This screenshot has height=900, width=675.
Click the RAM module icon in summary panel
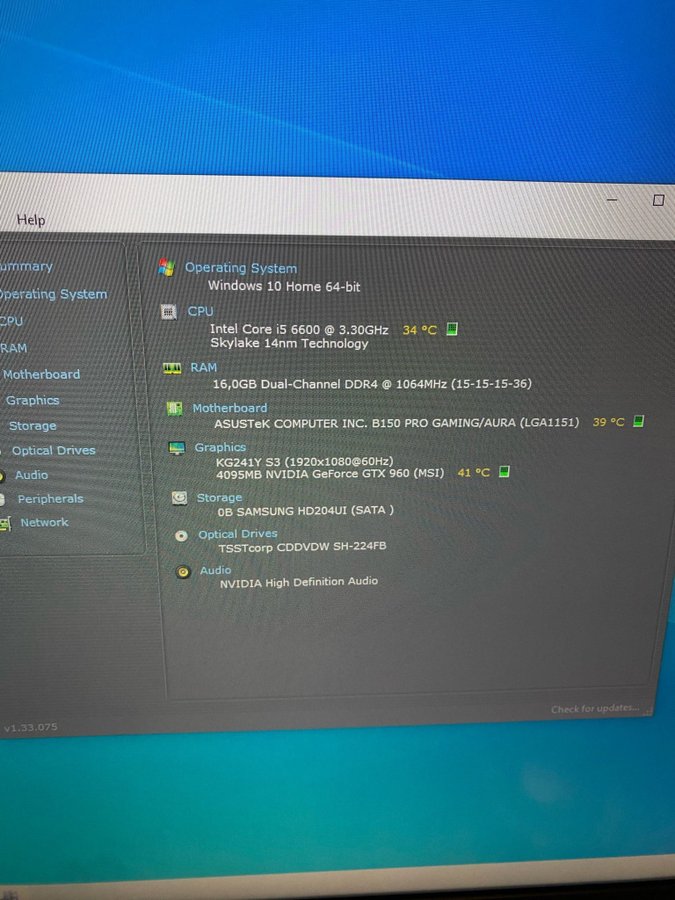(172, 368)
